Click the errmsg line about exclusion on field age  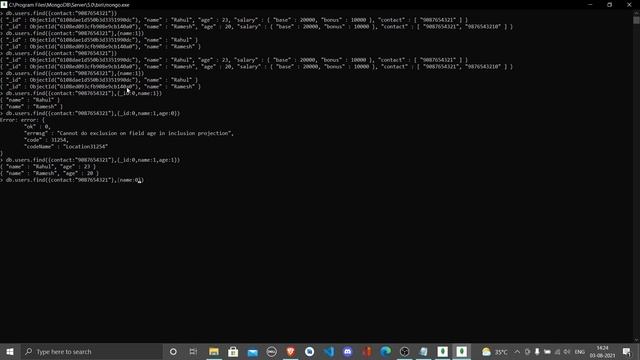[x=129, y=133]
